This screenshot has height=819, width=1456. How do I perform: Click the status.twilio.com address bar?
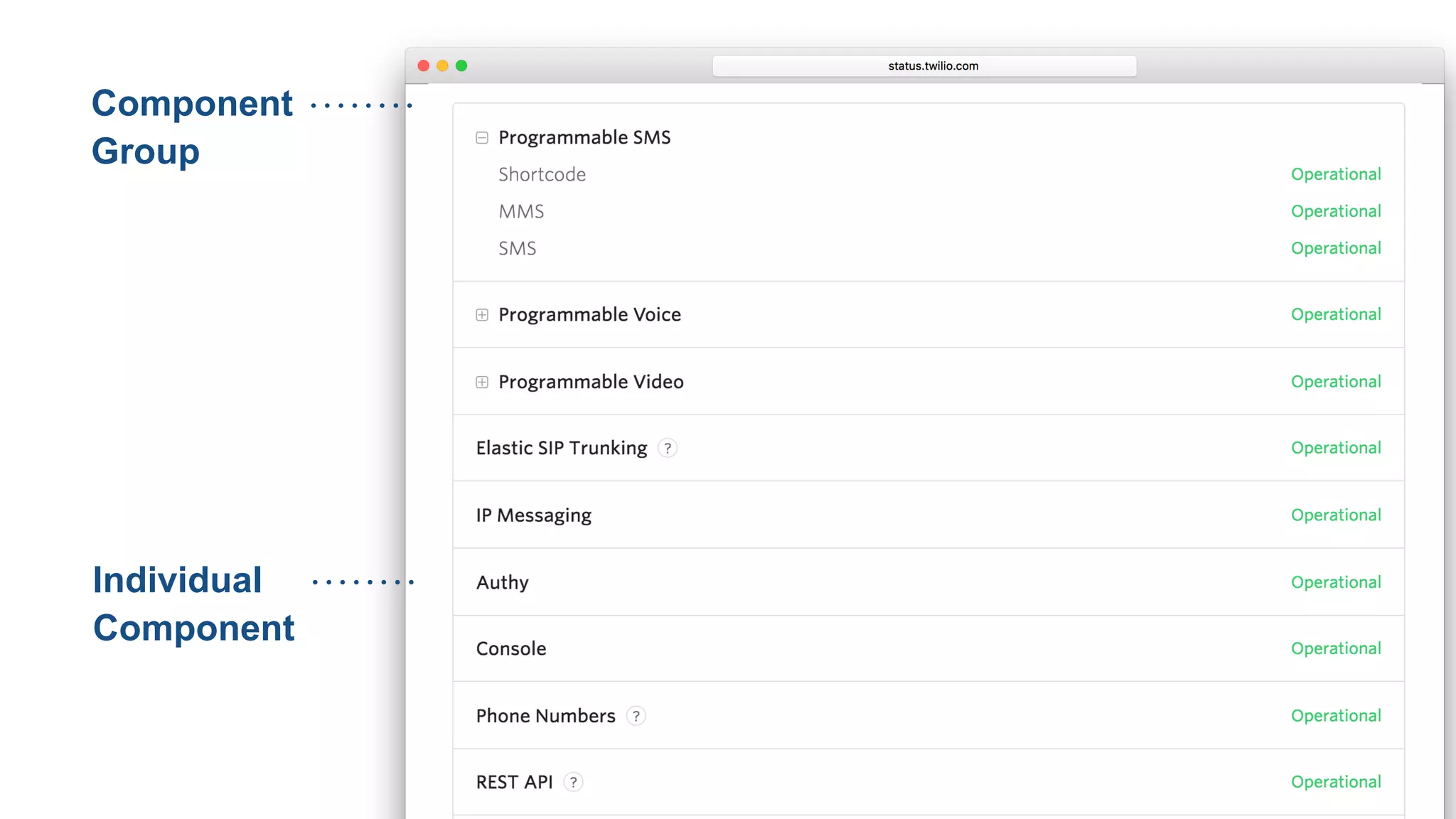coord(924,66)
